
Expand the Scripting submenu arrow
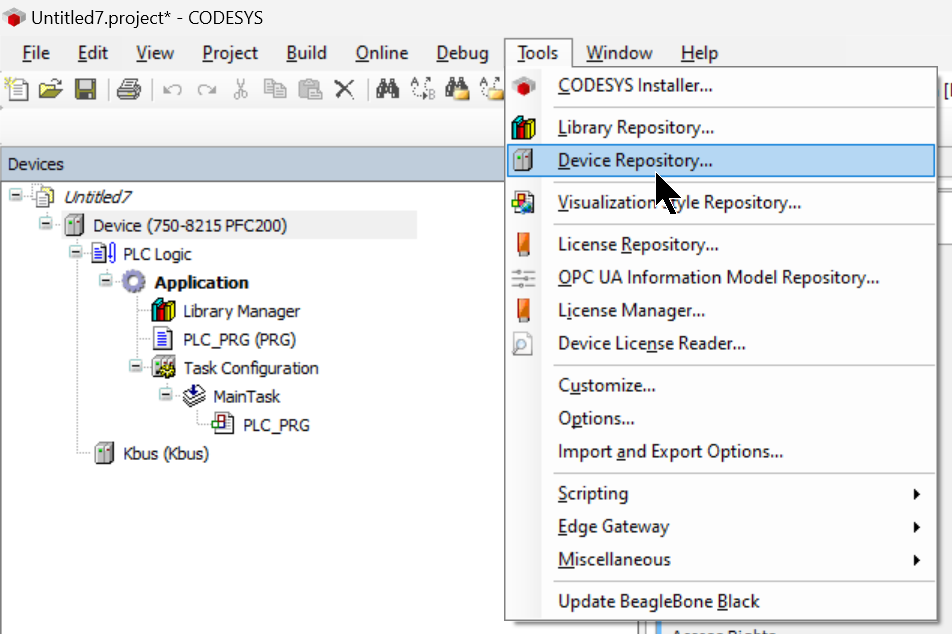click(917, 494)
